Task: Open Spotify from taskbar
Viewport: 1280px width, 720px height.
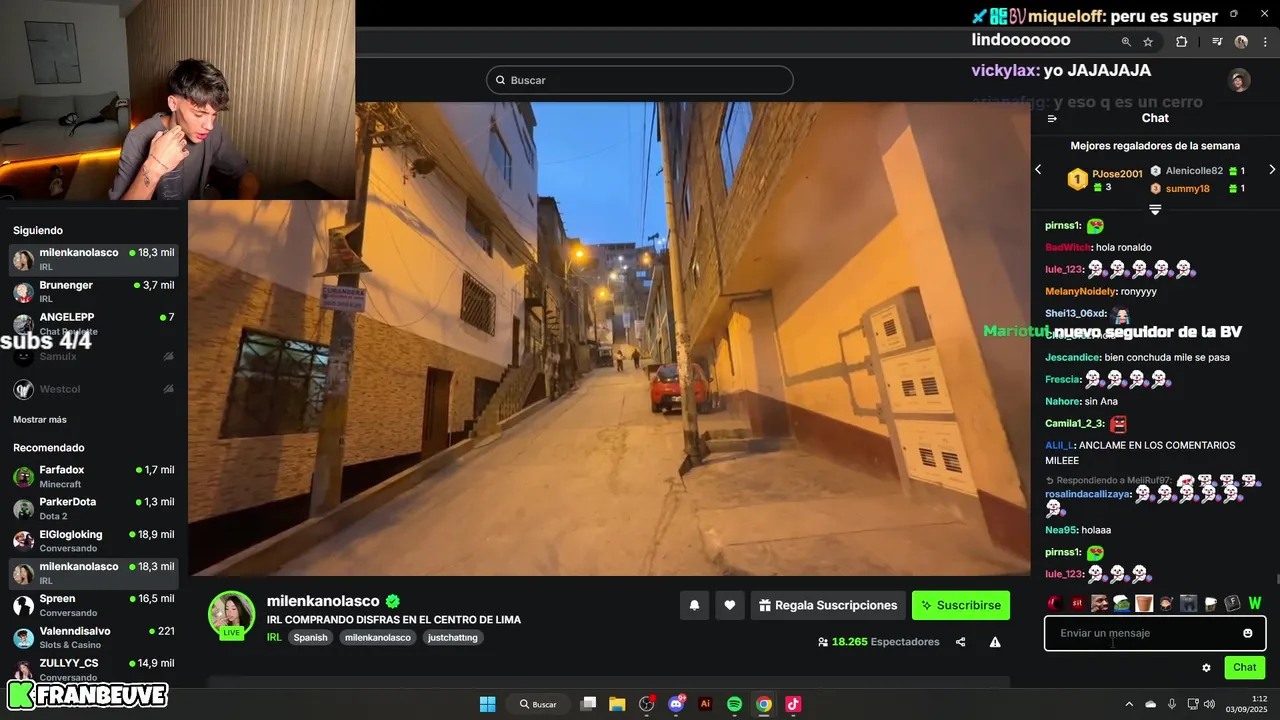Action: click(734, 704)
